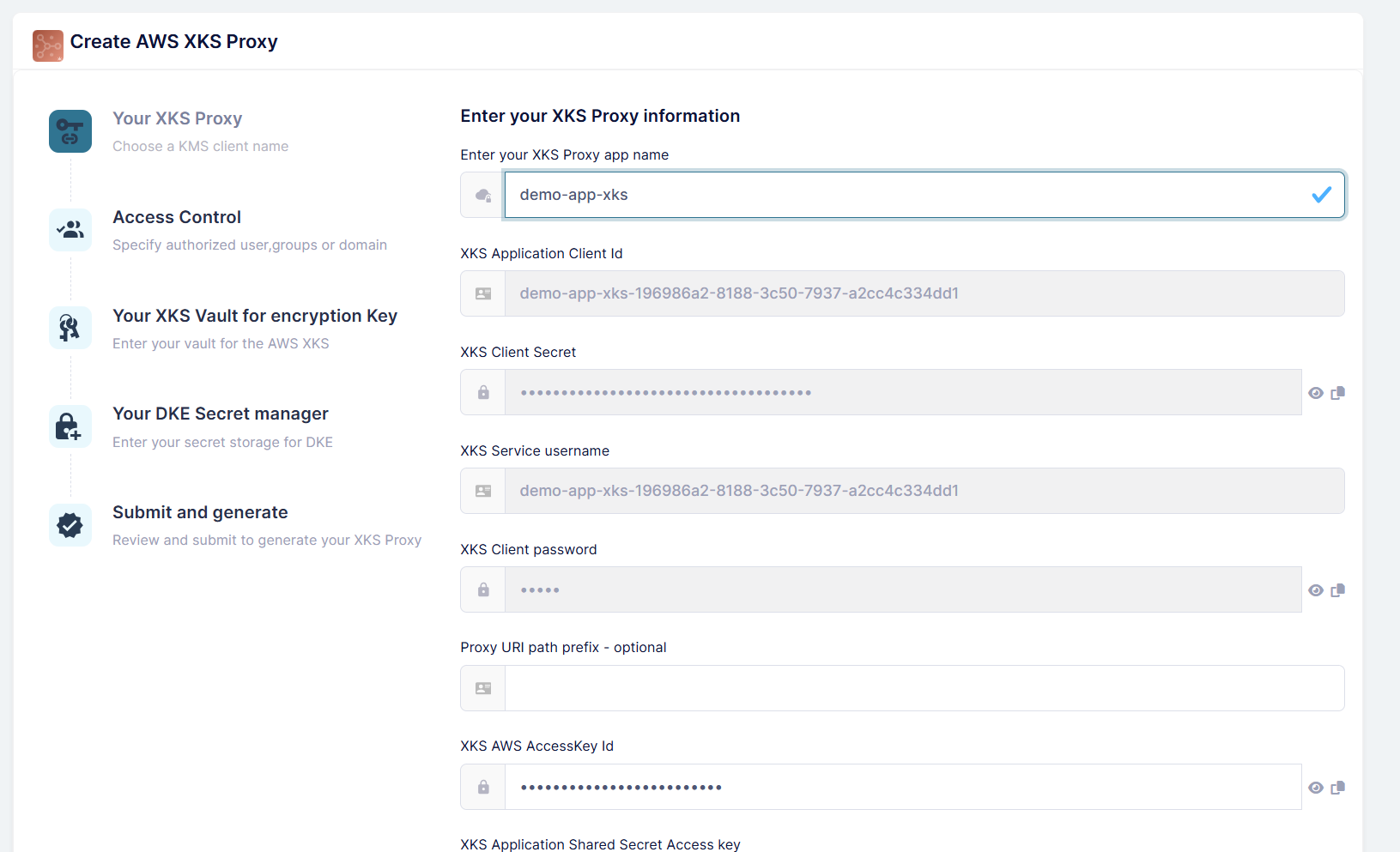Screen dimensions: 1400x852
Task: Click the ID card icon beside Service username
Action: coord(483,491)
